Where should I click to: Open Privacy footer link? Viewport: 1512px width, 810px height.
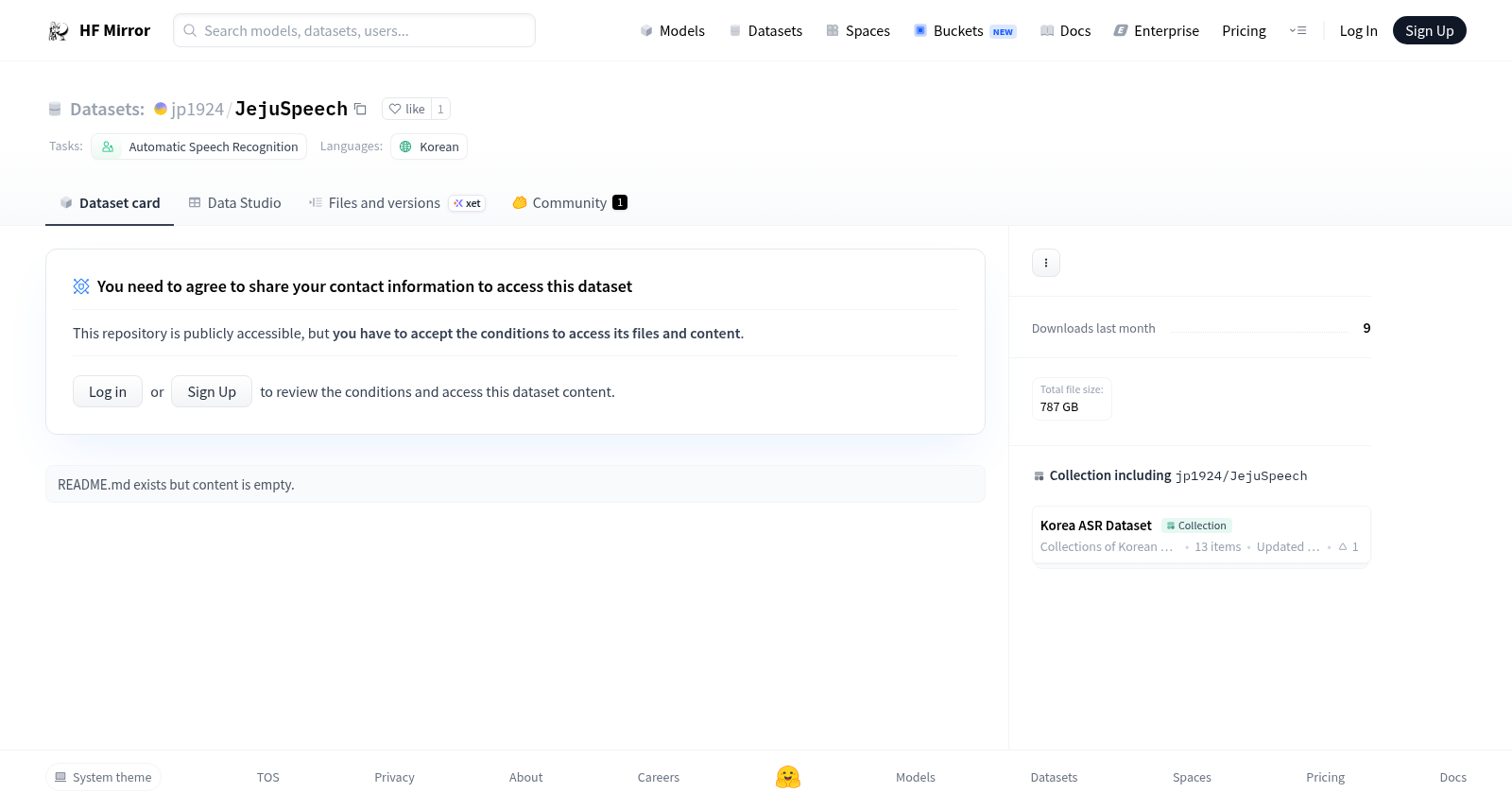pos(394,777)
